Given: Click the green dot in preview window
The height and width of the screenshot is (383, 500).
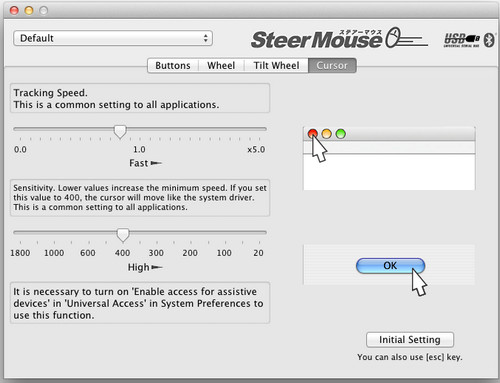Looking at the screenshot, I should (341, 134).
